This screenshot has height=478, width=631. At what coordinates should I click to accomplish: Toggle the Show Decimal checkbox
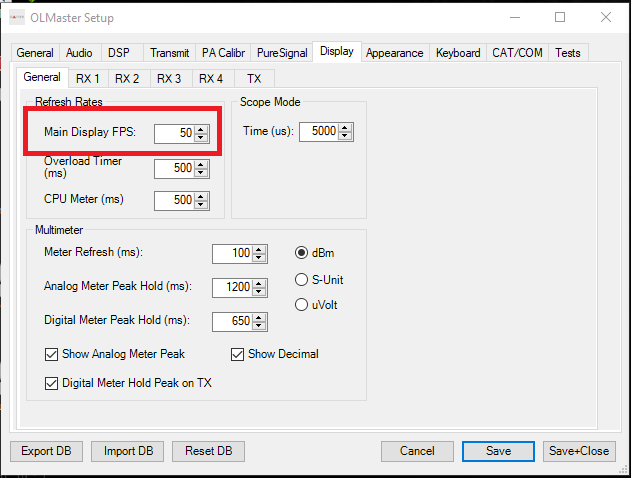point(237,354)
